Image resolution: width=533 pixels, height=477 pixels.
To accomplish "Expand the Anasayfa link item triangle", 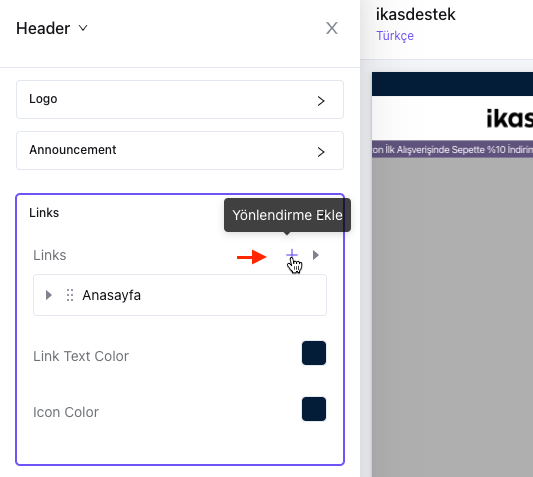I will click(49, 295).
